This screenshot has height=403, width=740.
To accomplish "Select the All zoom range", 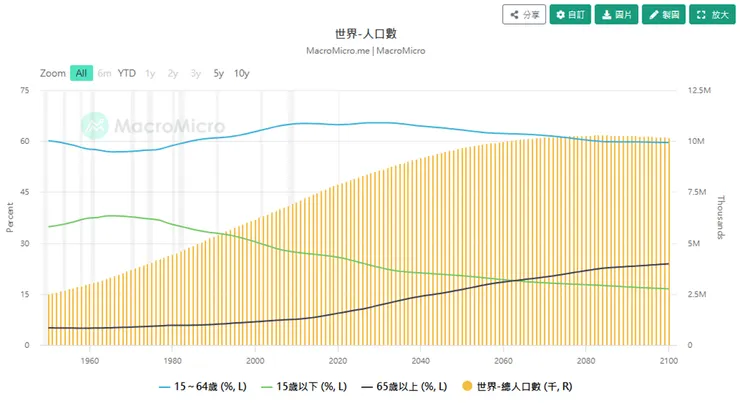I will [x=81, y=73].
